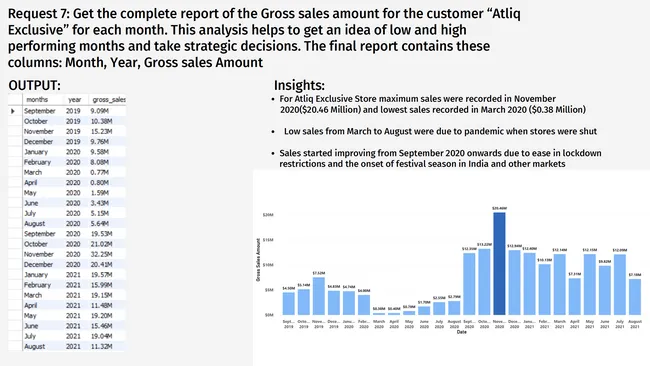Screen dimensions: 650x366
Task: Click the 'Gross Sales Amount' y-axis title
Action: pyautogui.click(x=258, y=260)
